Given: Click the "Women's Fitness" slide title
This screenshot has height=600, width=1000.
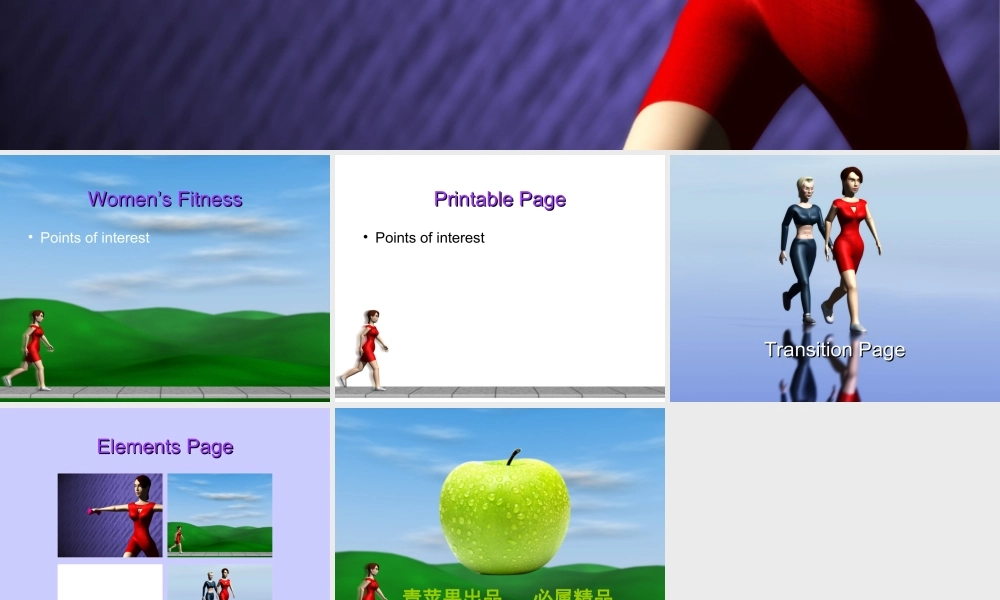Looking at the screenshot, I should tap(165, 199).
